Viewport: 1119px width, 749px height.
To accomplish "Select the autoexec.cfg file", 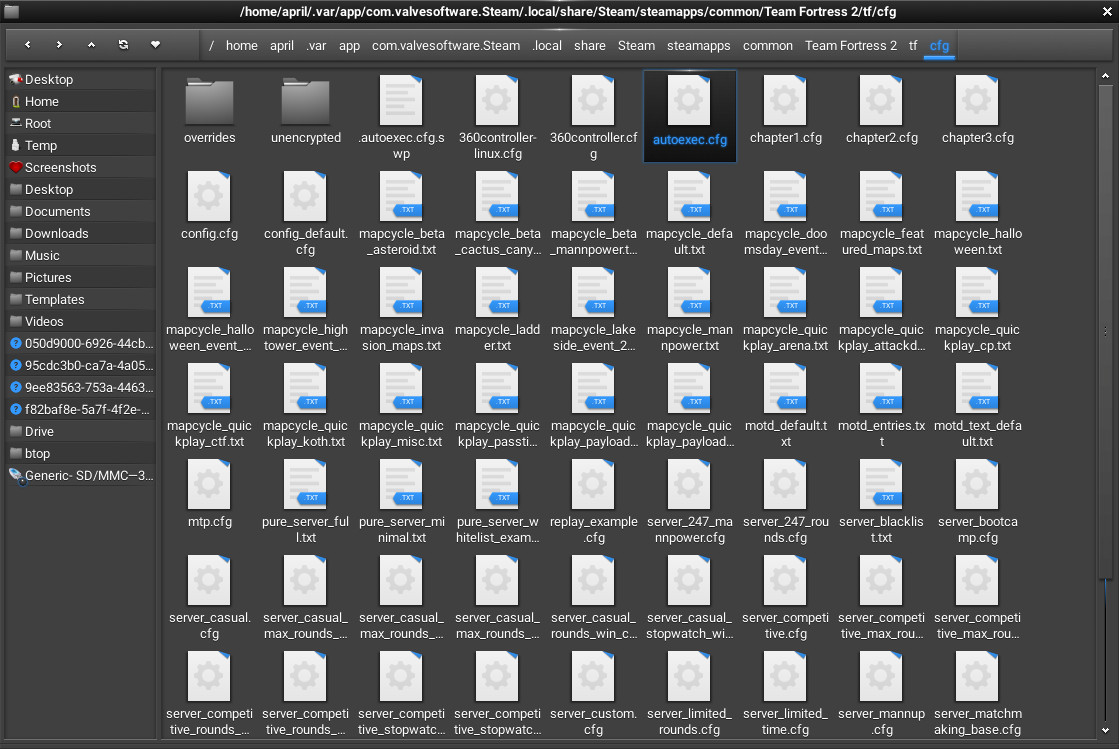I will (x=689, y=116).
